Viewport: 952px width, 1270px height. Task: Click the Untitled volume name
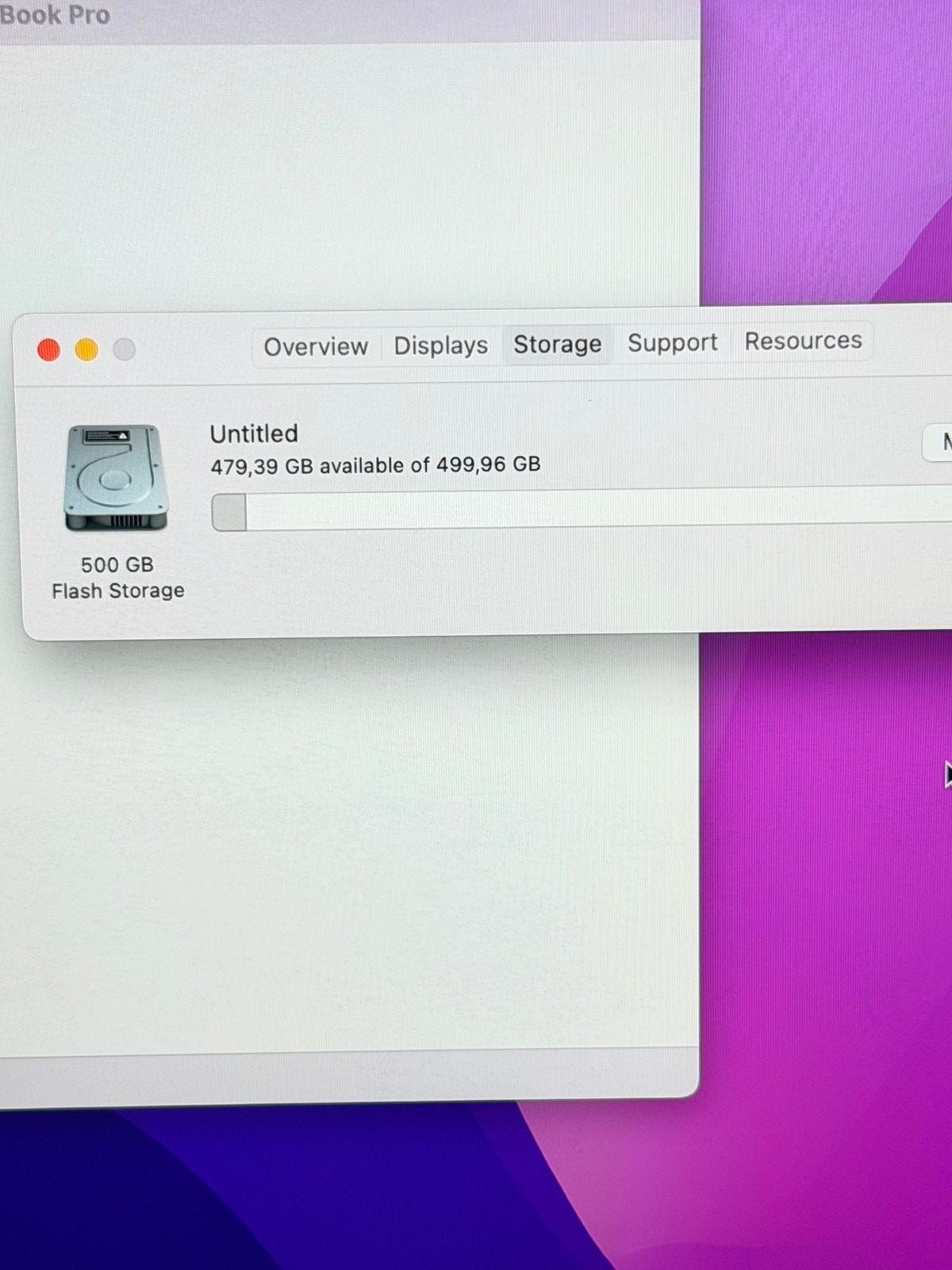click(254, 433)
